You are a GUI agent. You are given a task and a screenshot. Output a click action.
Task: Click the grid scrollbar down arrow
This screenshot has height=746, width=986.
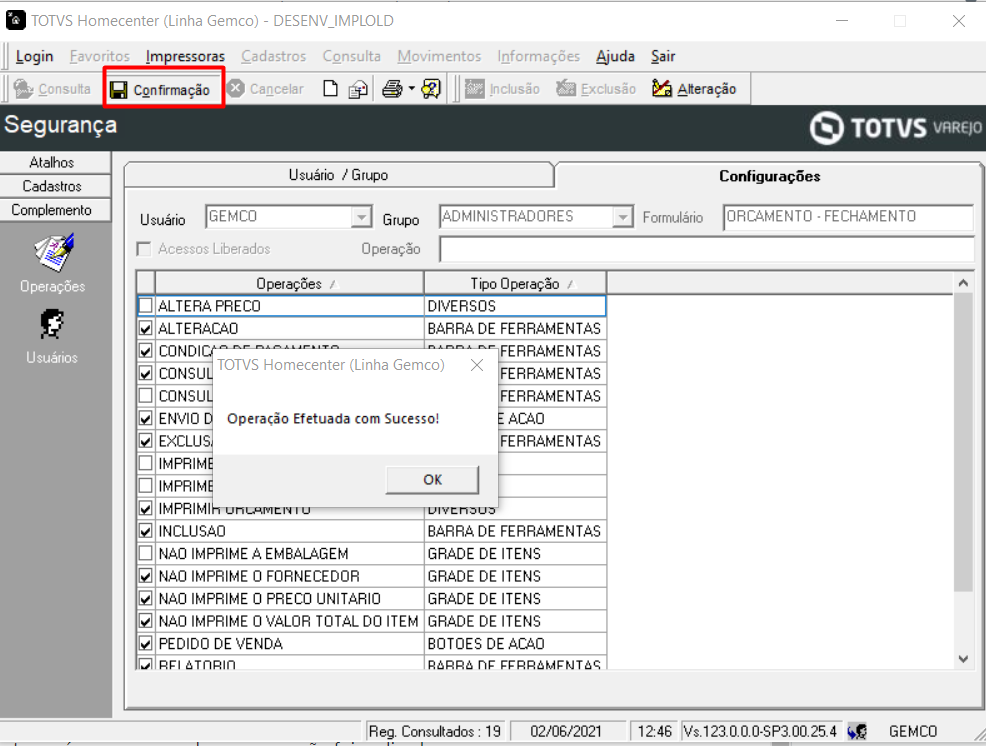tap(963, 659)
